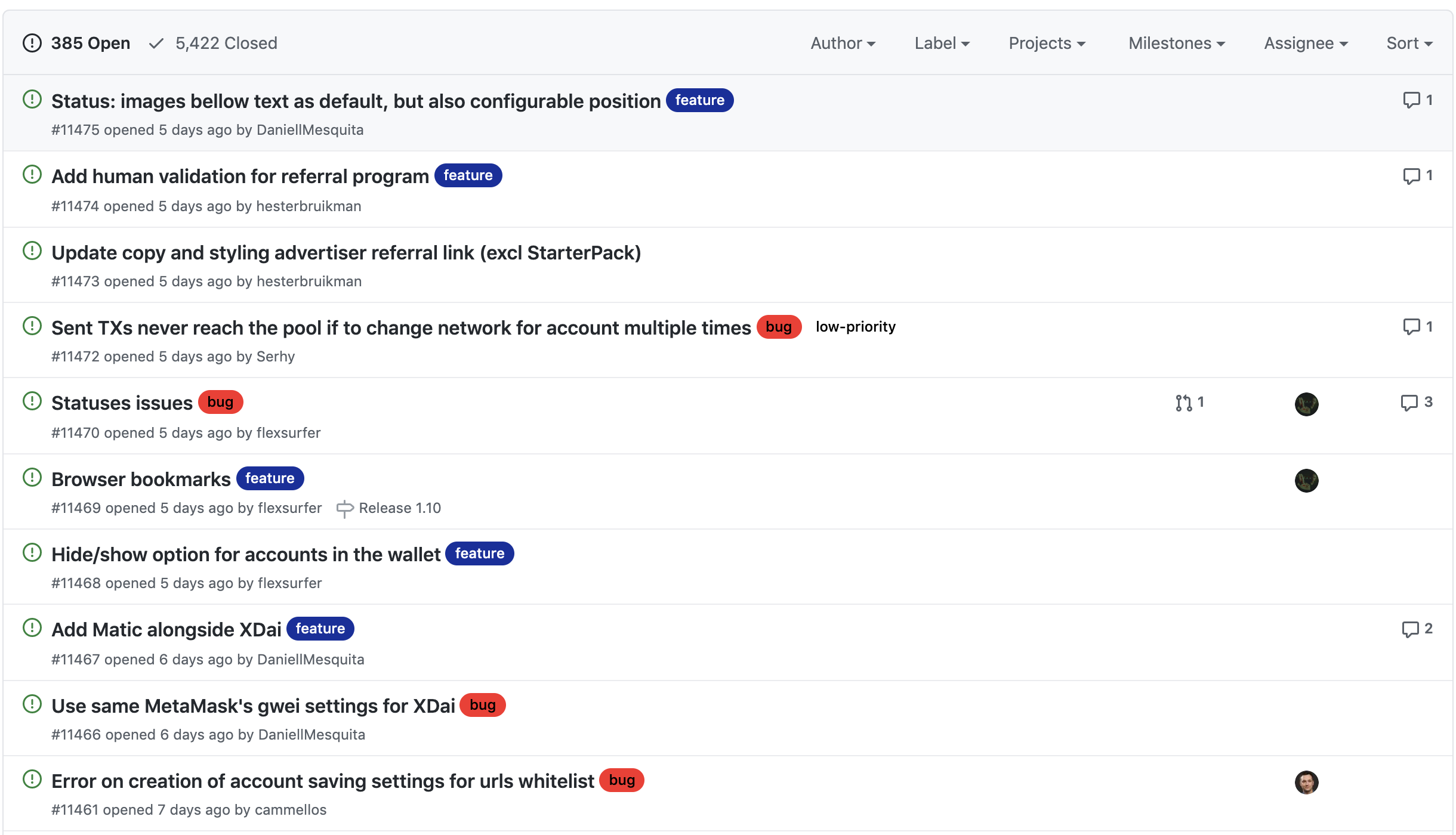Click comment icon on human validation issue
Image resolution: width=1456 pixels, height=835 pixels.
[x=1411, y=176]
